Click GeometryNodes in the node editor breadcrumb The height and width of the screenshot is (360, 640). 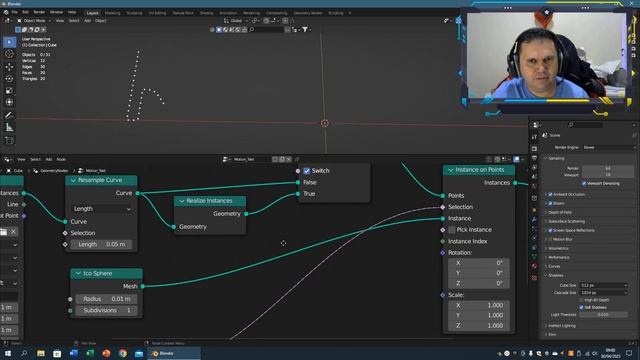point(54,171)
